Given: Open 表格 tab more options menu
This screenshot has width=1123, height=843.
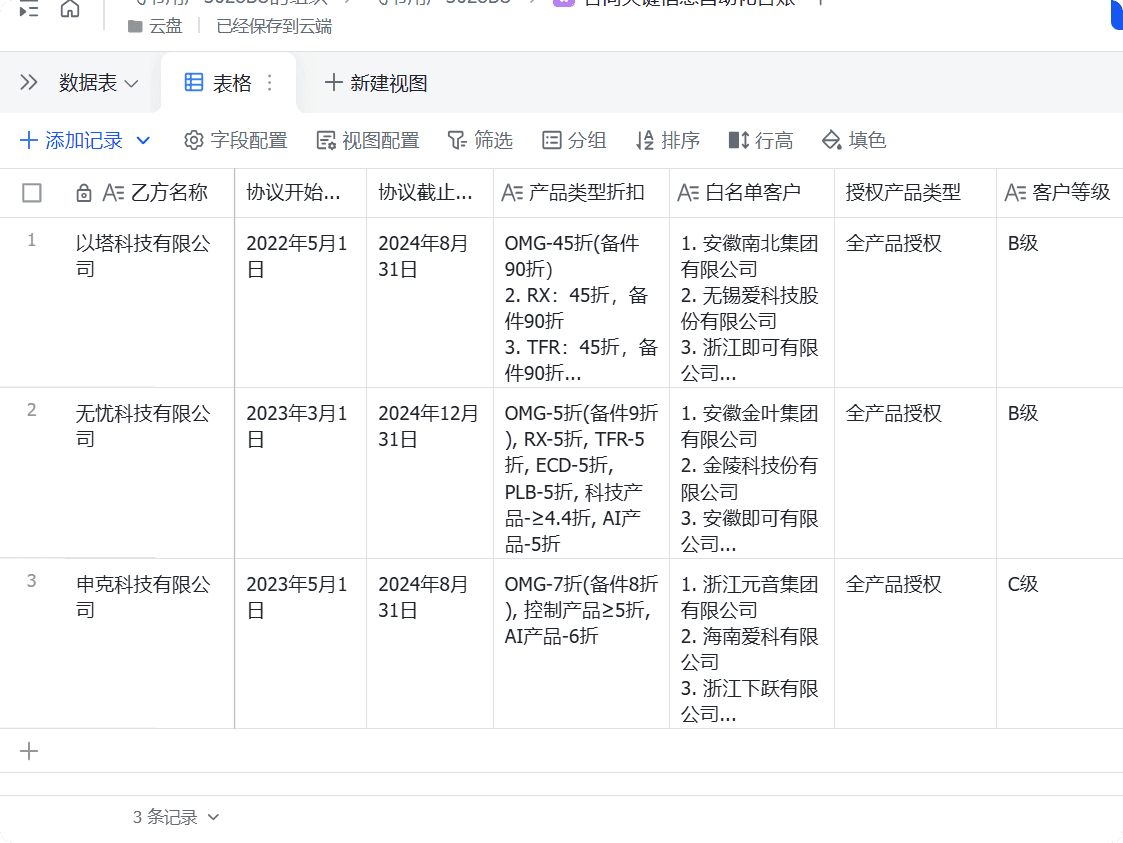Looking at the screenshot, I should [x=269, y=83].
